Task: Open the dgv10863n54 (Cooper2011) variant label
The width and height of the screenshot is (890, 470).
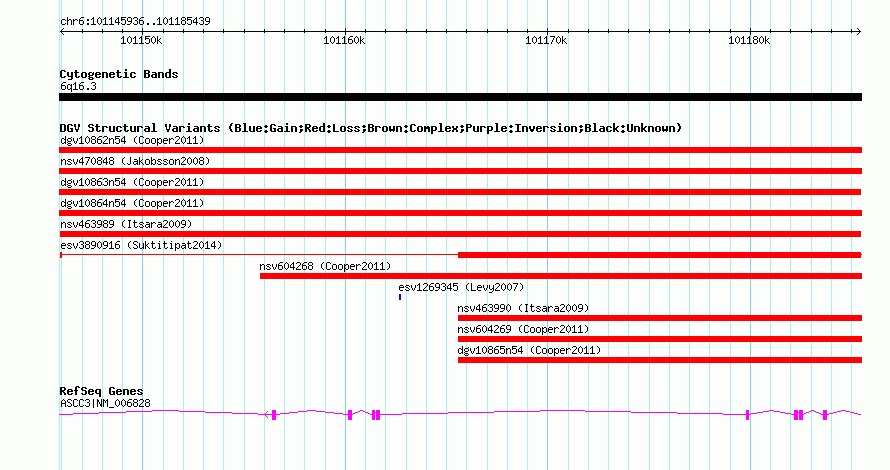Action: (x=132, y=182)
